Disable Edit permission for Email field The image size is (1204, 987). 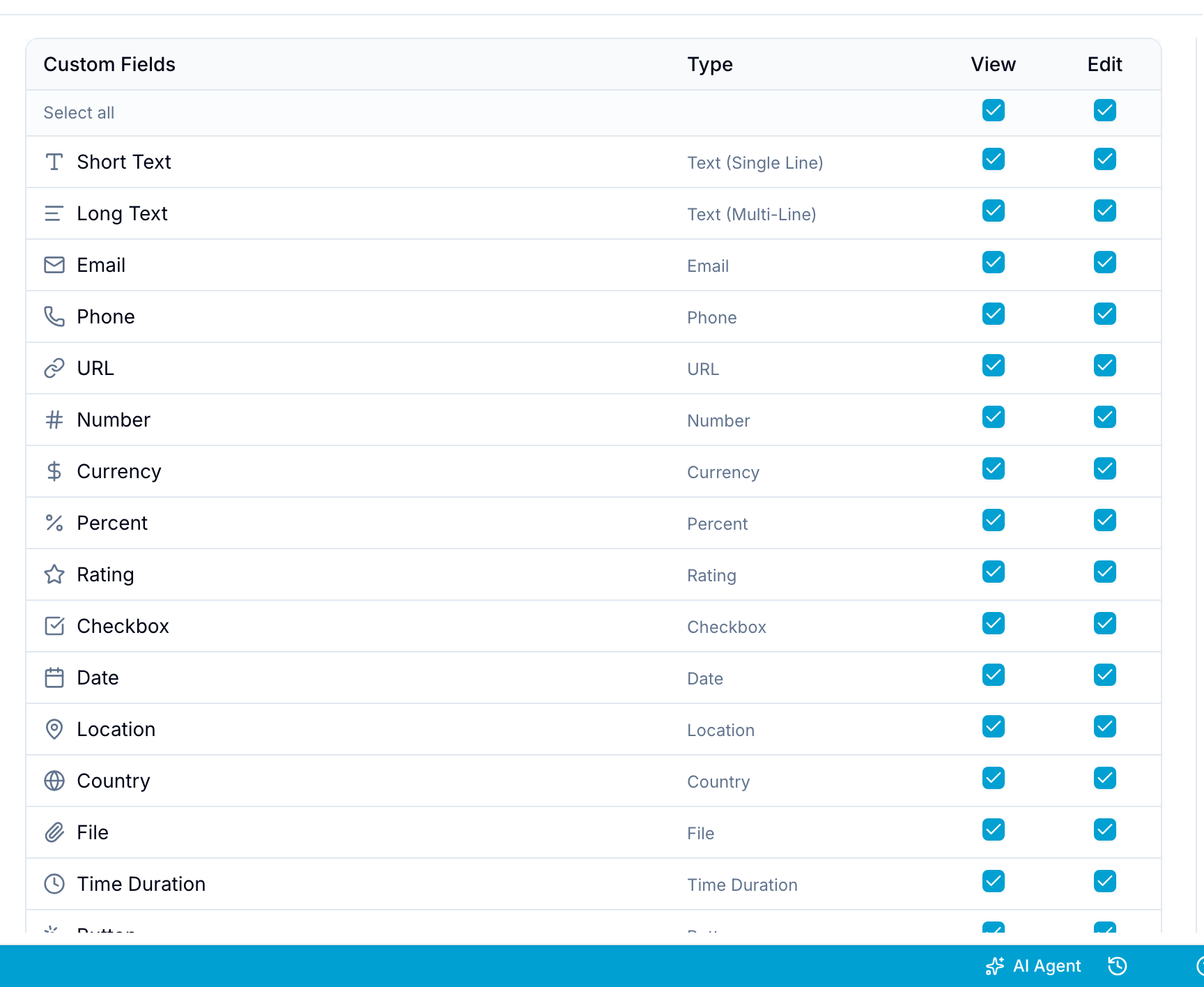(1105, 262)
